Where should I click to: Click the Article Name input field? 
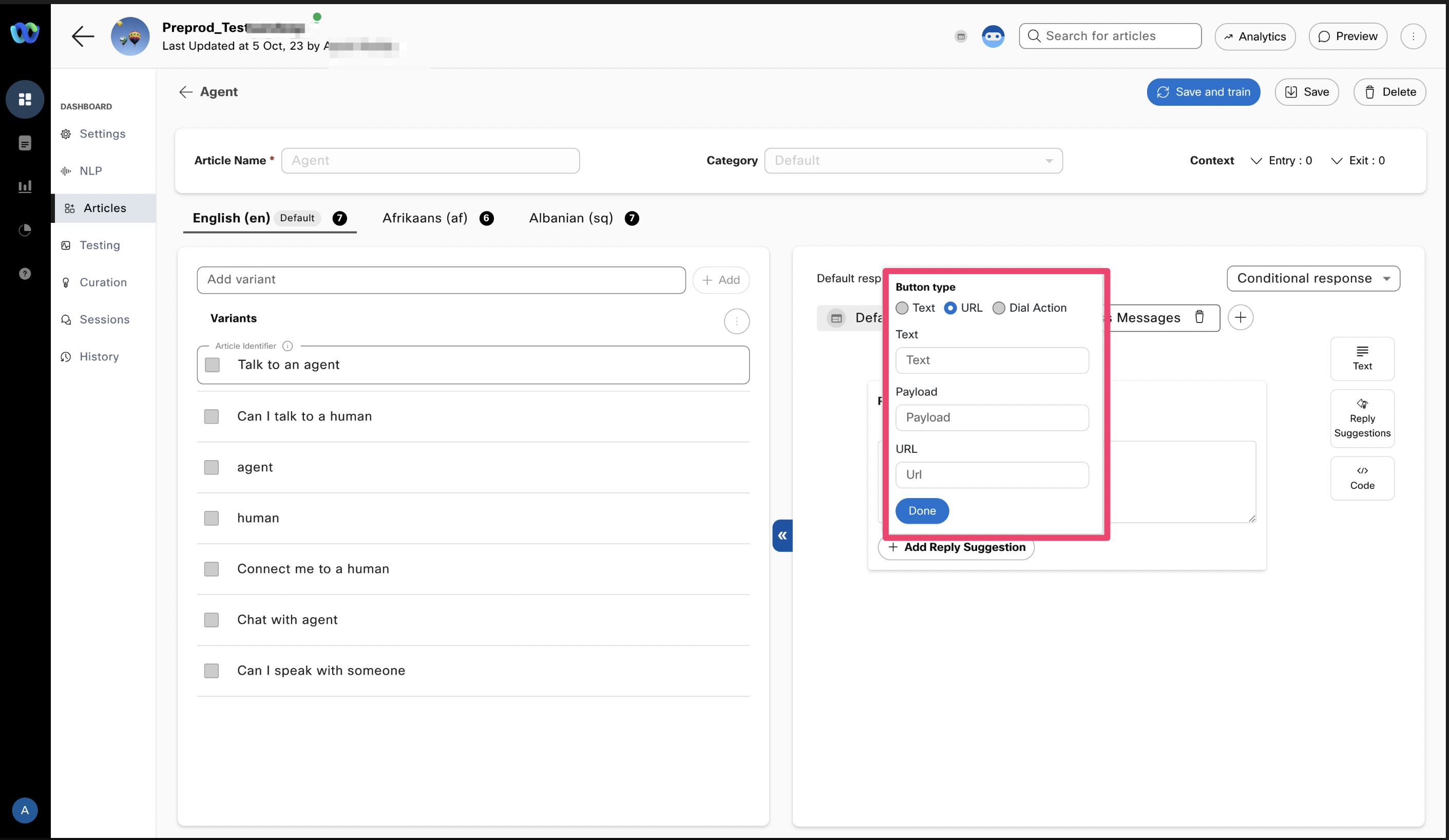[x=430, y=160]
